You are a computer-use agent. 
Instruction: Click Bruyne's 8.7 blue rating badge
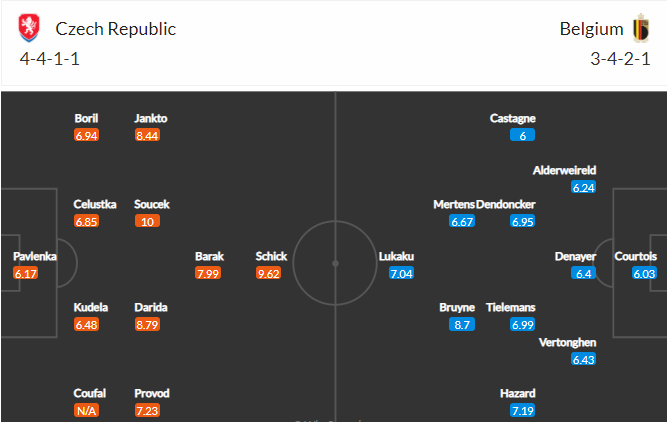click(462, 325)
